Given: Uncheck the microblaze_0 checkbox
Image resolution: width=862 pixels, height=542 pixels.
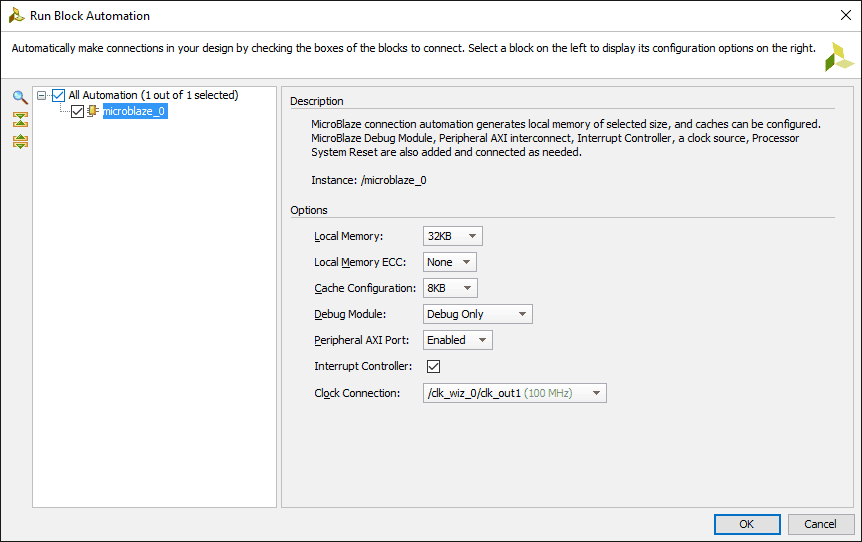Looking at the screenshot, I should (77, 112).
